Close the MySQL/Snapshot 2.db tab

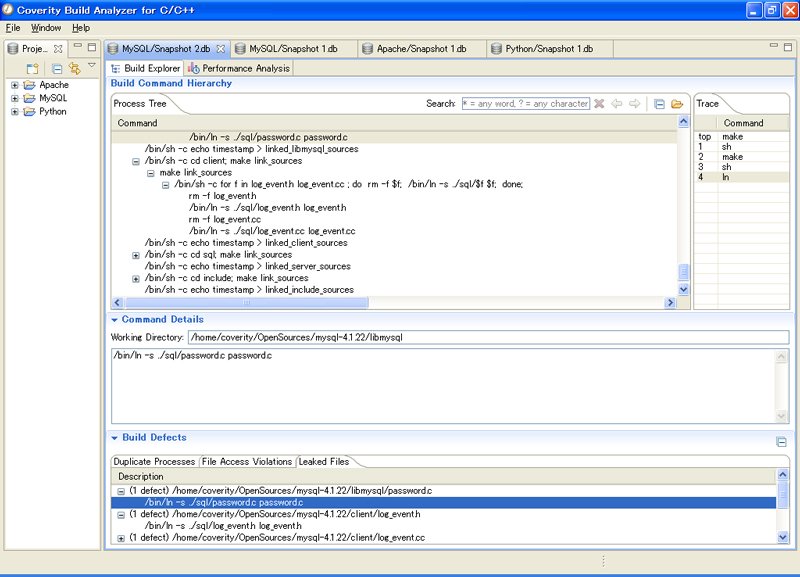(220, 49)
